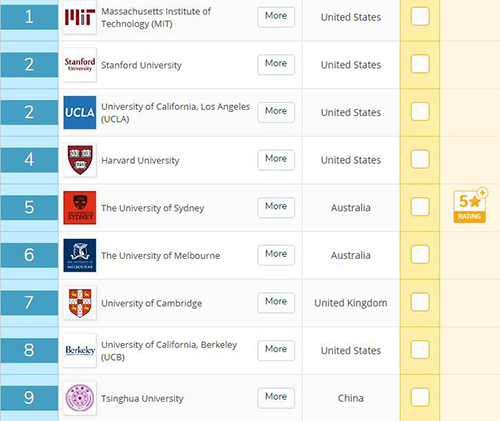Click the Berkeley logo

click(80, 351)
